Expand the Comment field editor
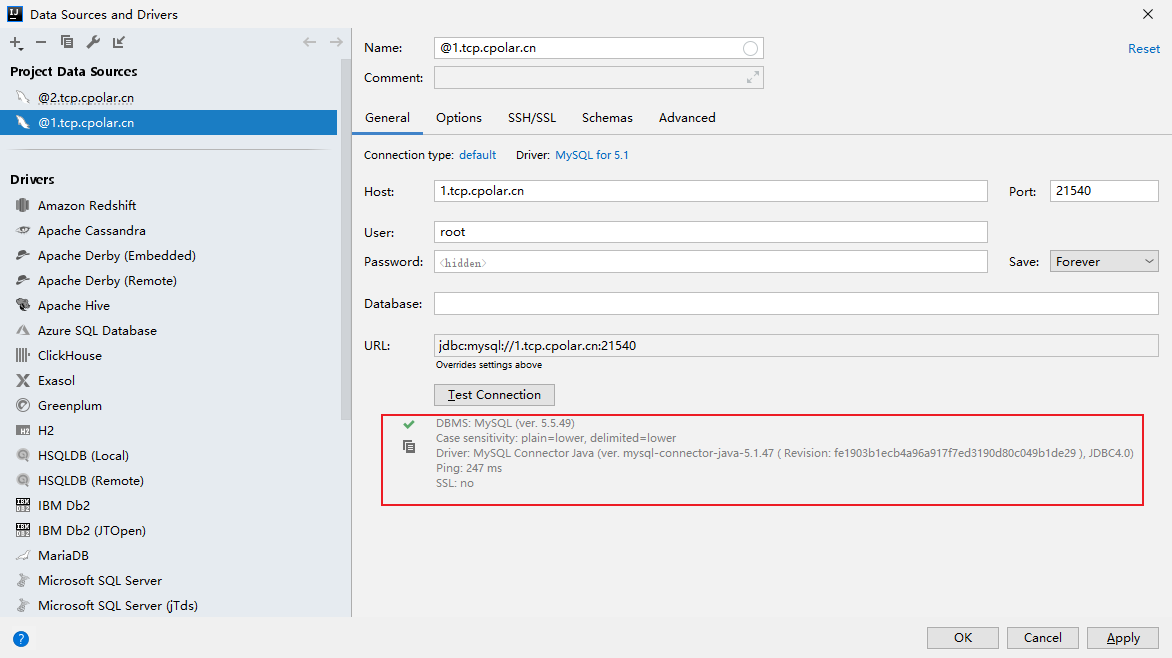This screenshot has height=658, width=1172. pyautogui.click(x=753, y=78)
